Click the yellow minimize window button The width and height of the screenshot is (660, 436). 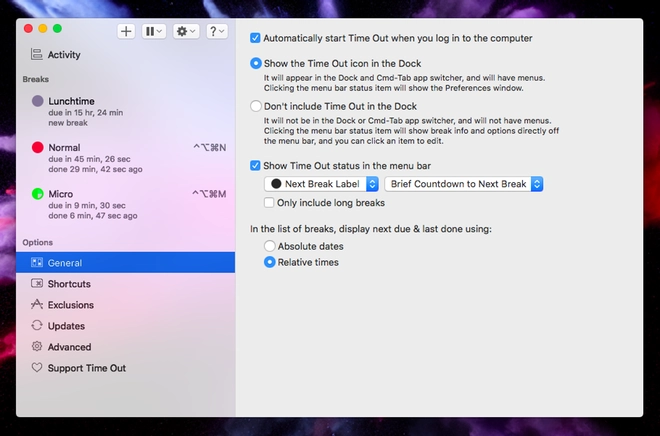[x=43, y=28]
